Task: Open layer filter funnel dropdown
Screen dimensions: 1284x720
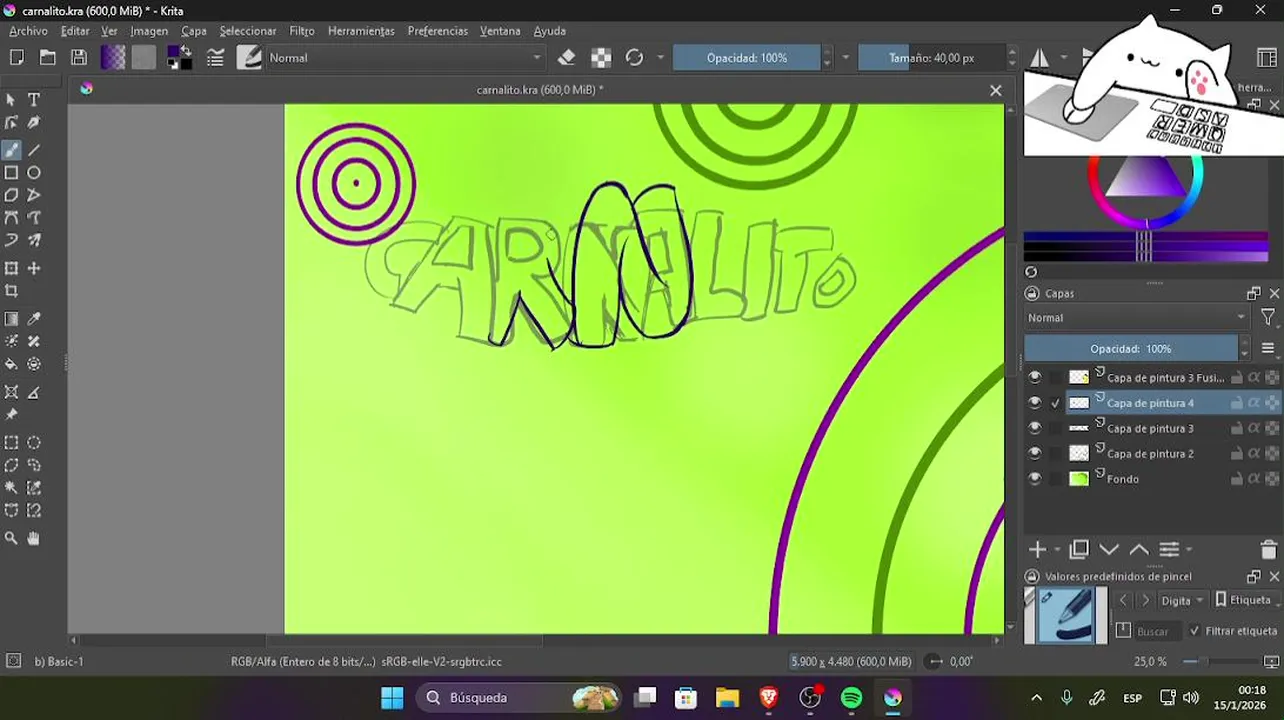Action: 1268,318
